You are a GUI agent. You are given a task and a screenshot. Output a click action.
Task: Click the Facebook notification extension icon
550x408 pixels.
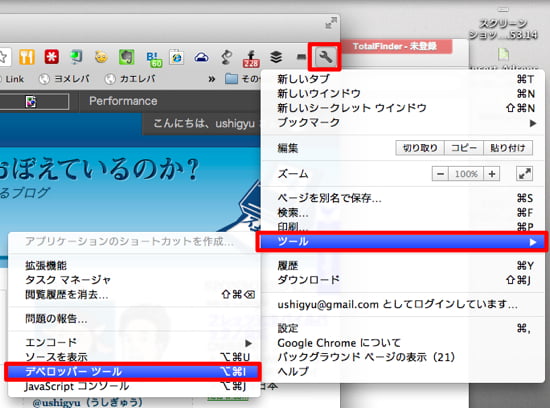pyautogui.click(x=251, y=58)
